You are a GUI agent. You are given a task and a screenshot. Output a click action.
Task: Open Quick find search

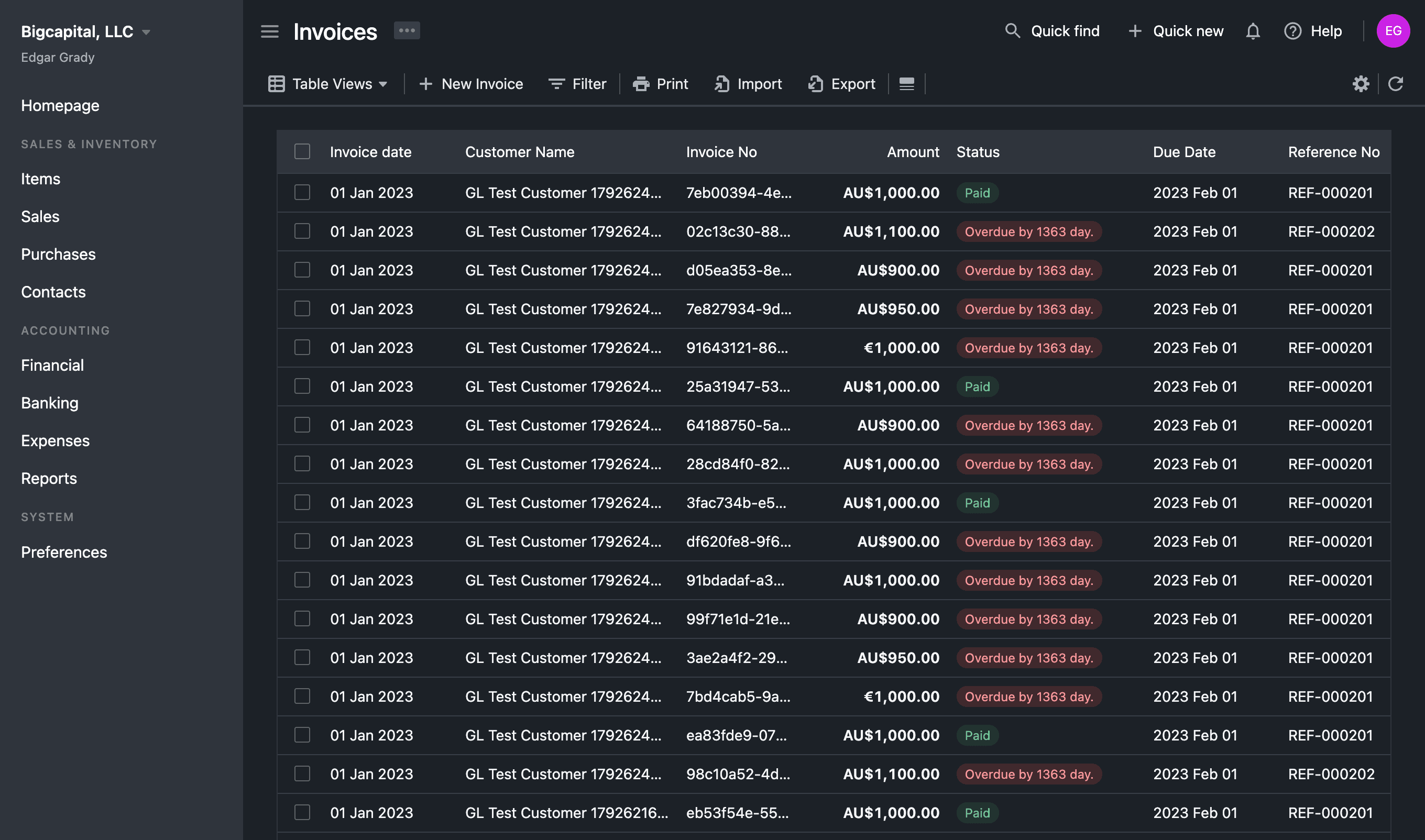(x=1052, y=31)
